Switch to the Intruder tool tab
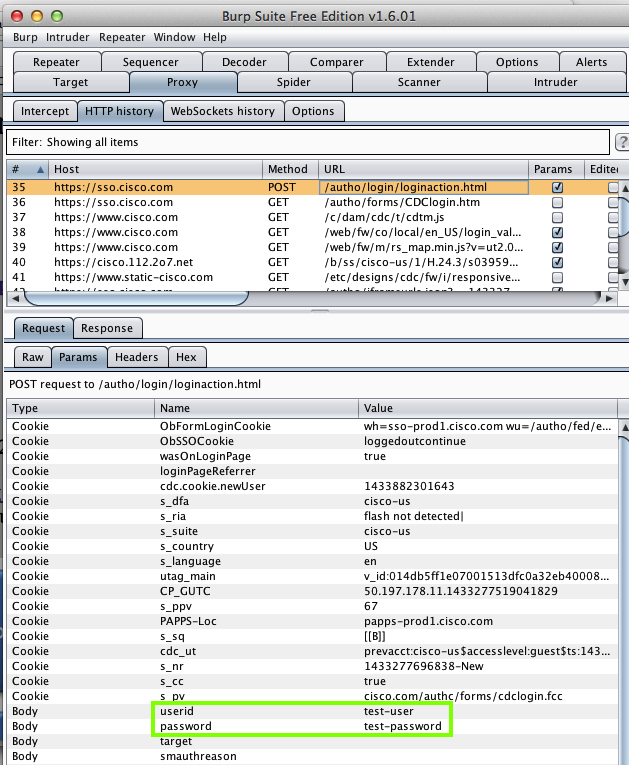Viewport: 629px width, 765px height. click(x=556, y=82)
